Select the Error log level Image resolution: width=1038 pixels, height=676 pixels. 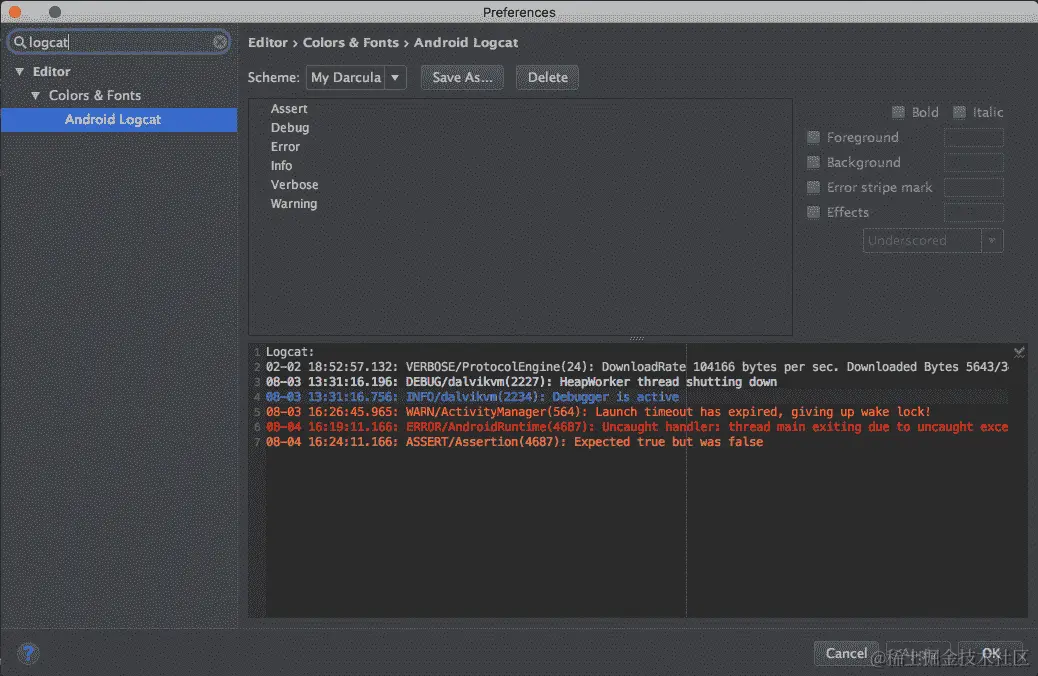[x=285, y=147]
